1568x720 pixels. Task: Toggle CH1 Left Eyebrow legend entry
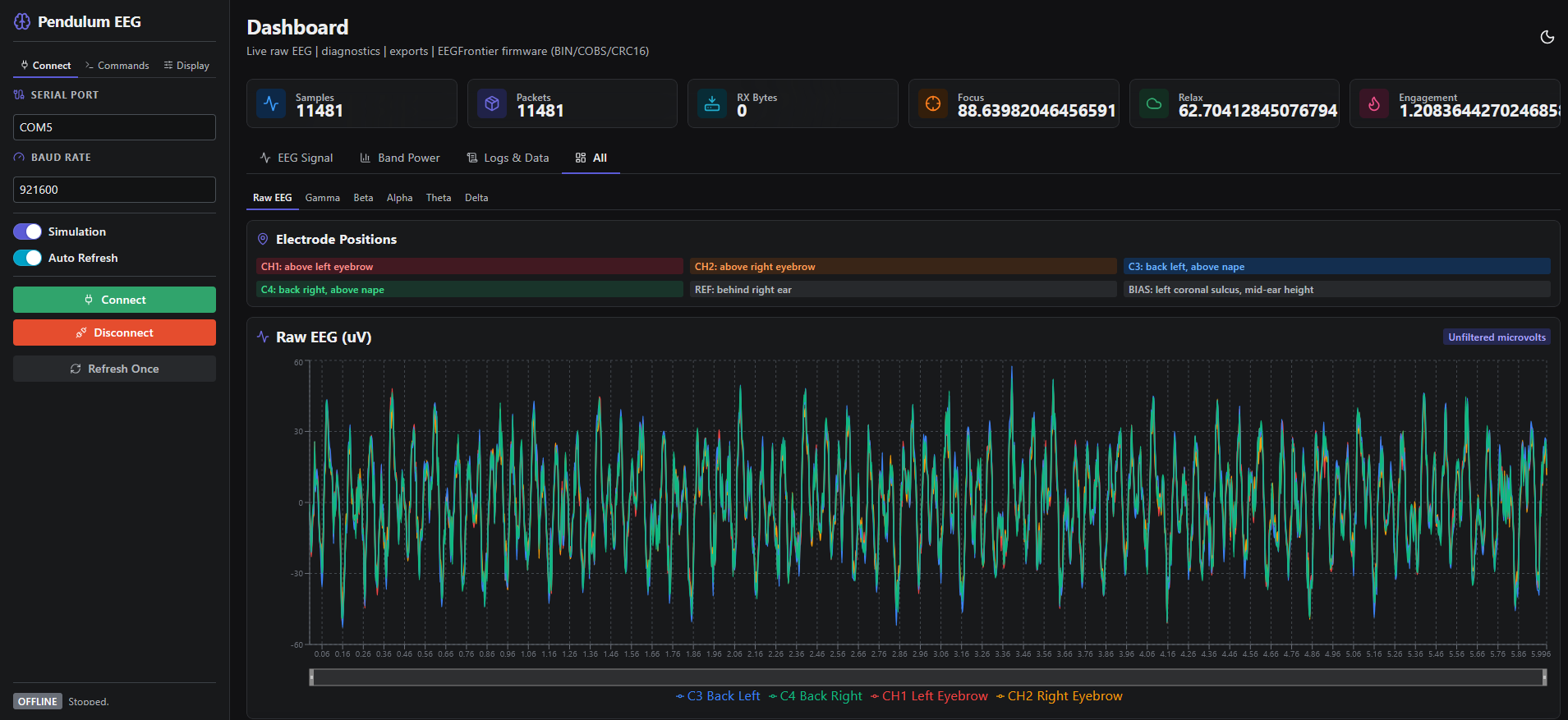(929, 696)
